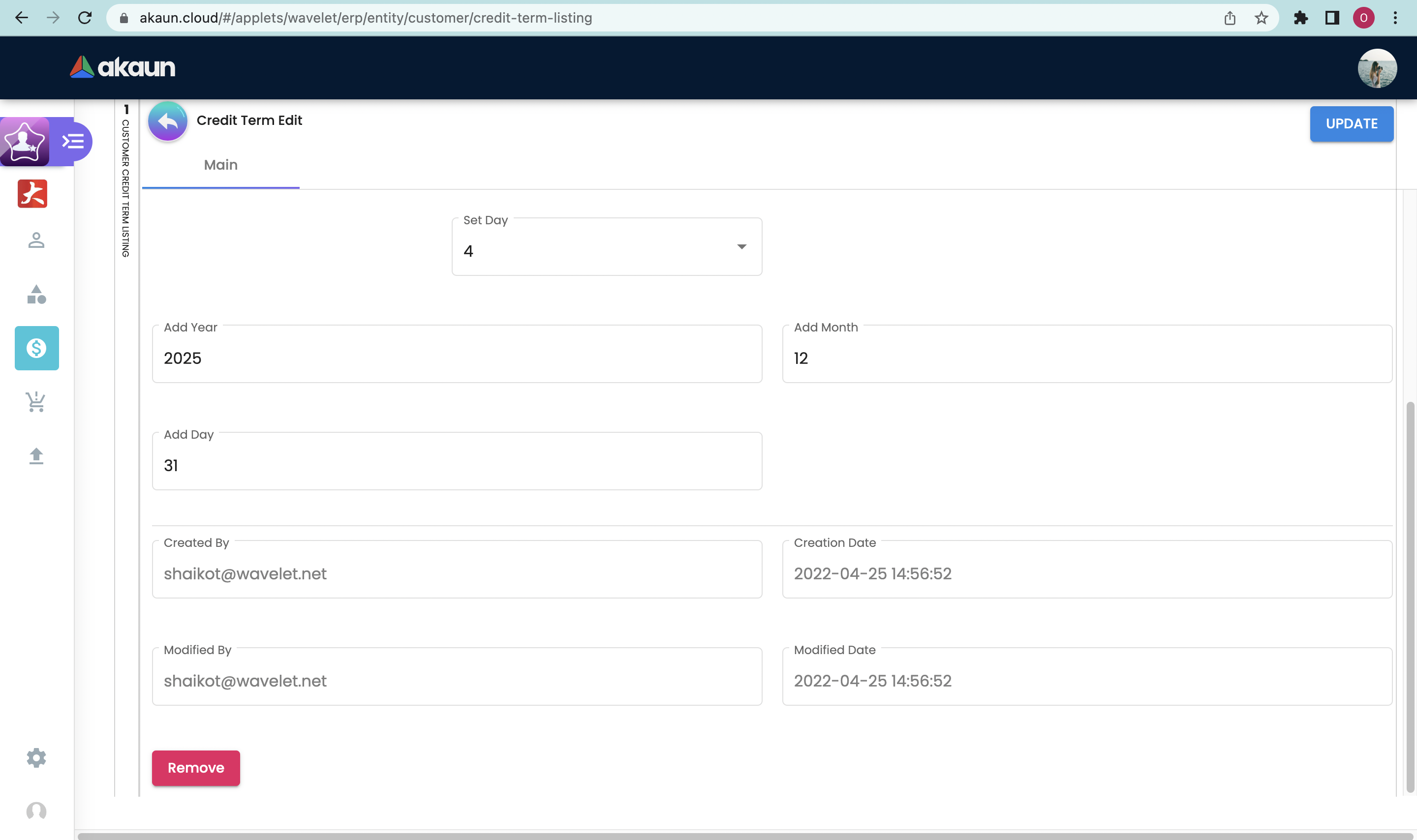Click the bottom user avatar sidebar icon
Image resolution: width=1417 pixels, height=840 pixels.
[x=36, y=811]
